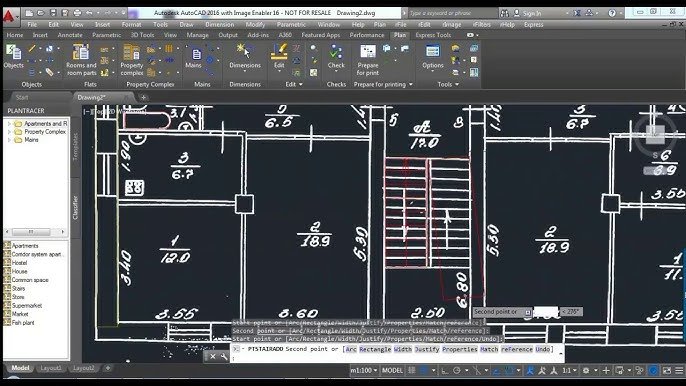Click the tag icon in Objects panel
This screenshot has width=686, height=386.
(x=49, y=72)
